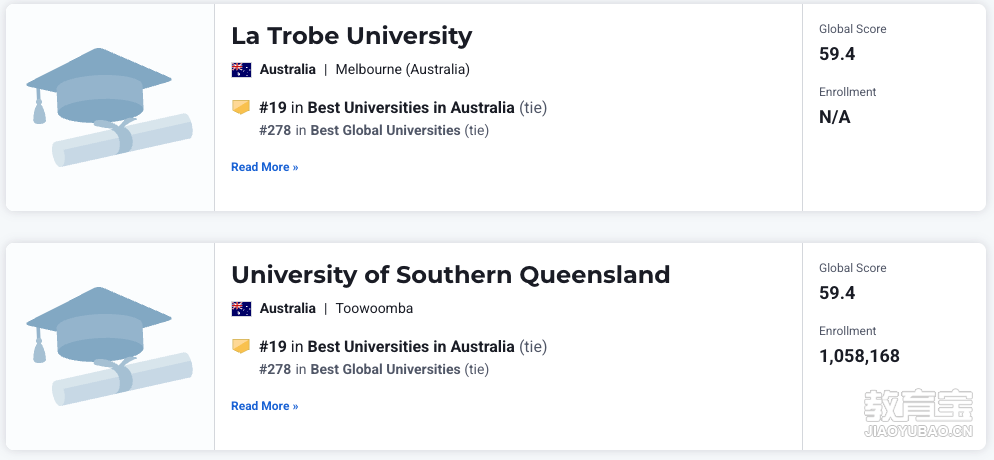Click Read More under University of Southern Queensland

264,406
